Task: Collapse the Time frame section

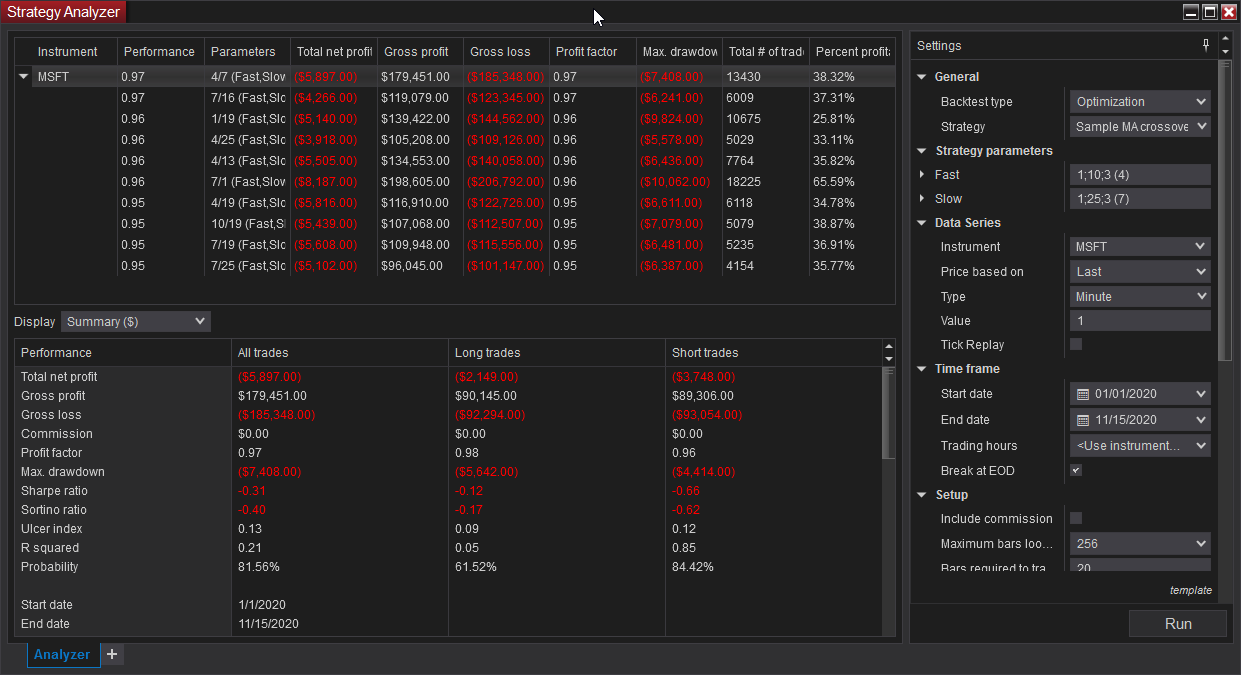Action: [x=922, y=369]
